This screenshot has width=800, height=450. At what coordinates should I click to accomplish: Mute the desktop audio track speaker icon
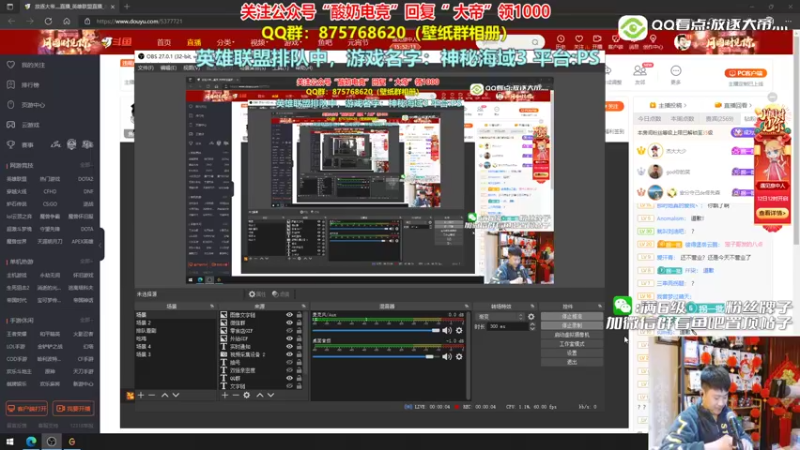click(447, 357)
